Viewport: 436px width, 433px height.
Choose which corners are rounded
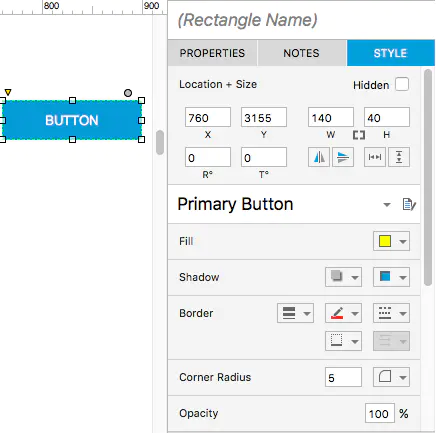pyautogui.click(x=391, y=377)
